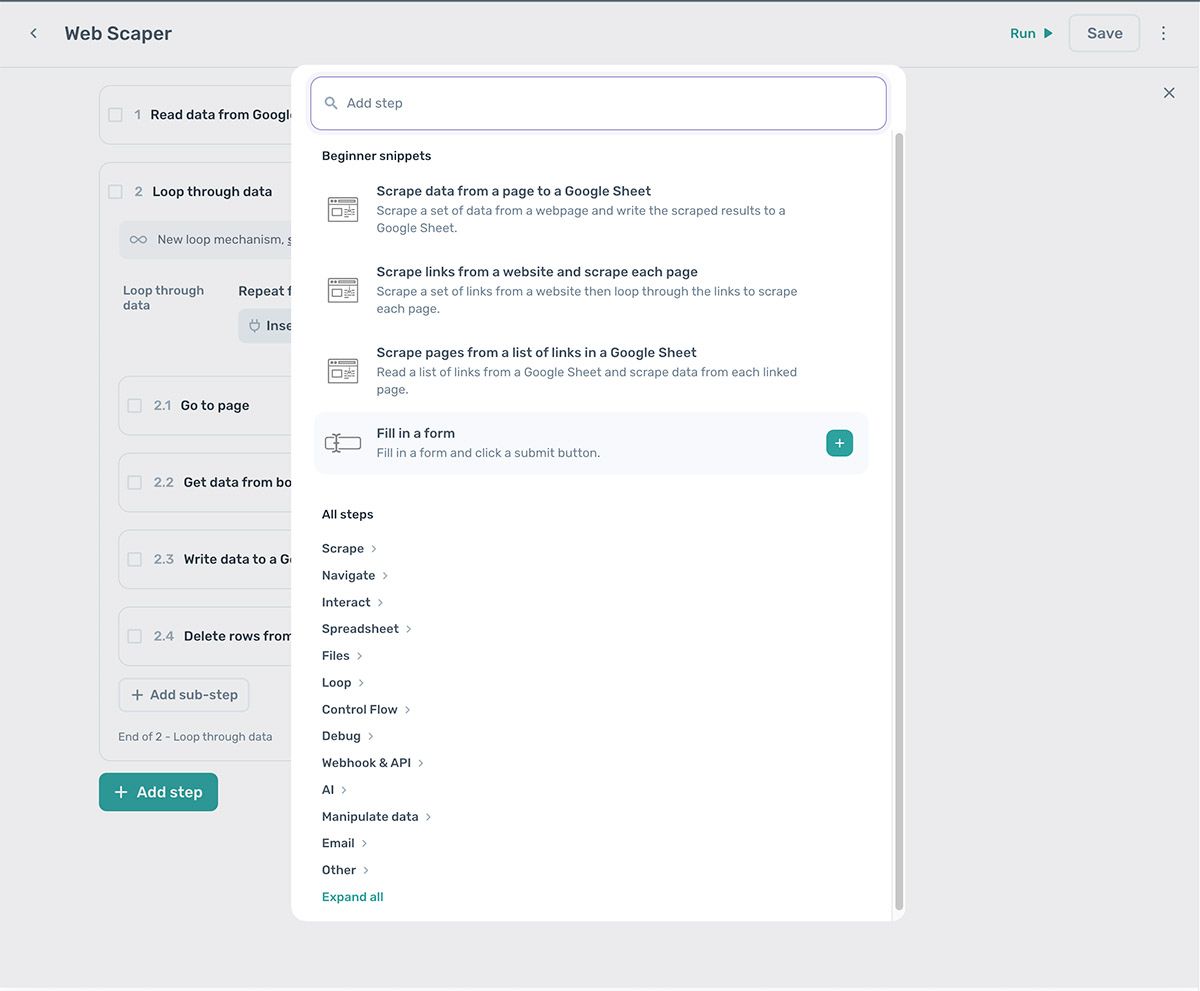
Task: Choose the Fill in a form snippet
Action: 591,443
